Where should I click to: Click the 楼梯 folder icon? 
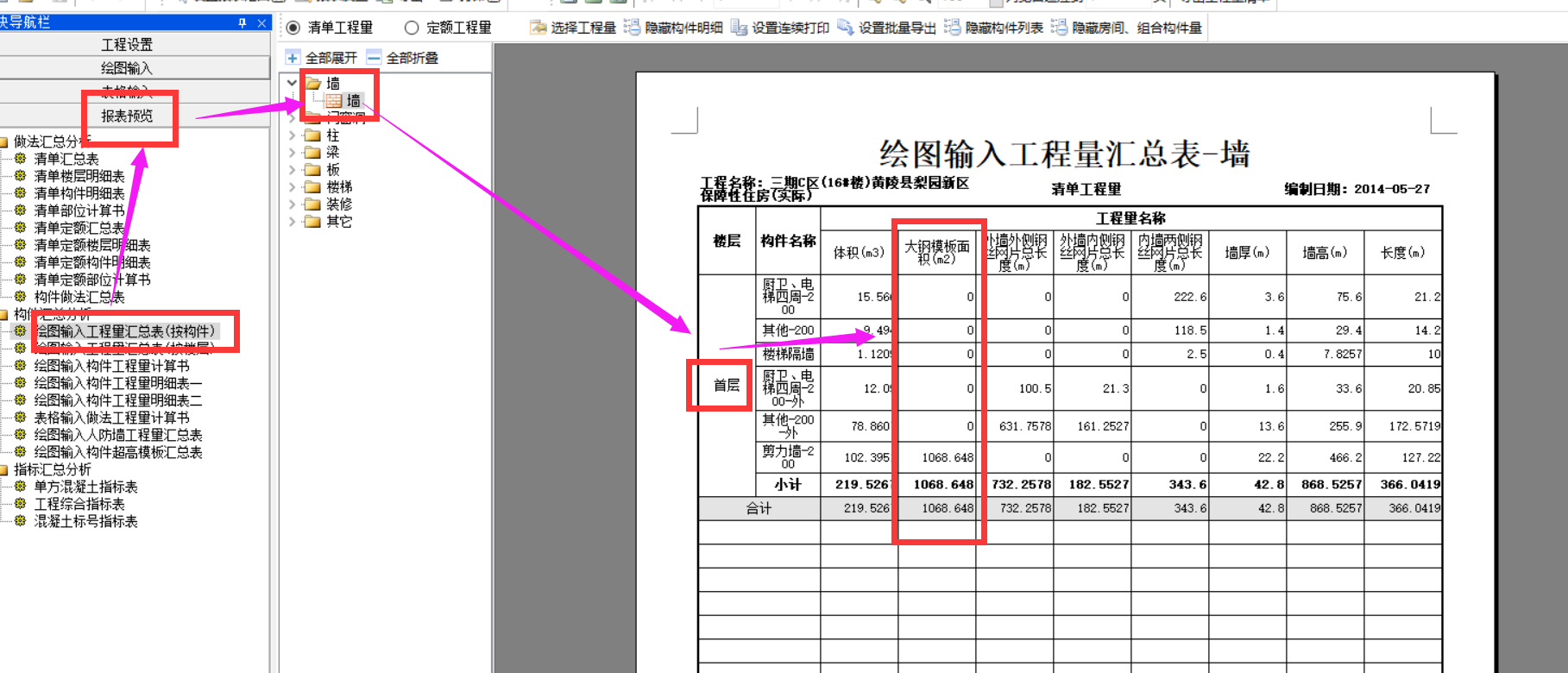312,187
